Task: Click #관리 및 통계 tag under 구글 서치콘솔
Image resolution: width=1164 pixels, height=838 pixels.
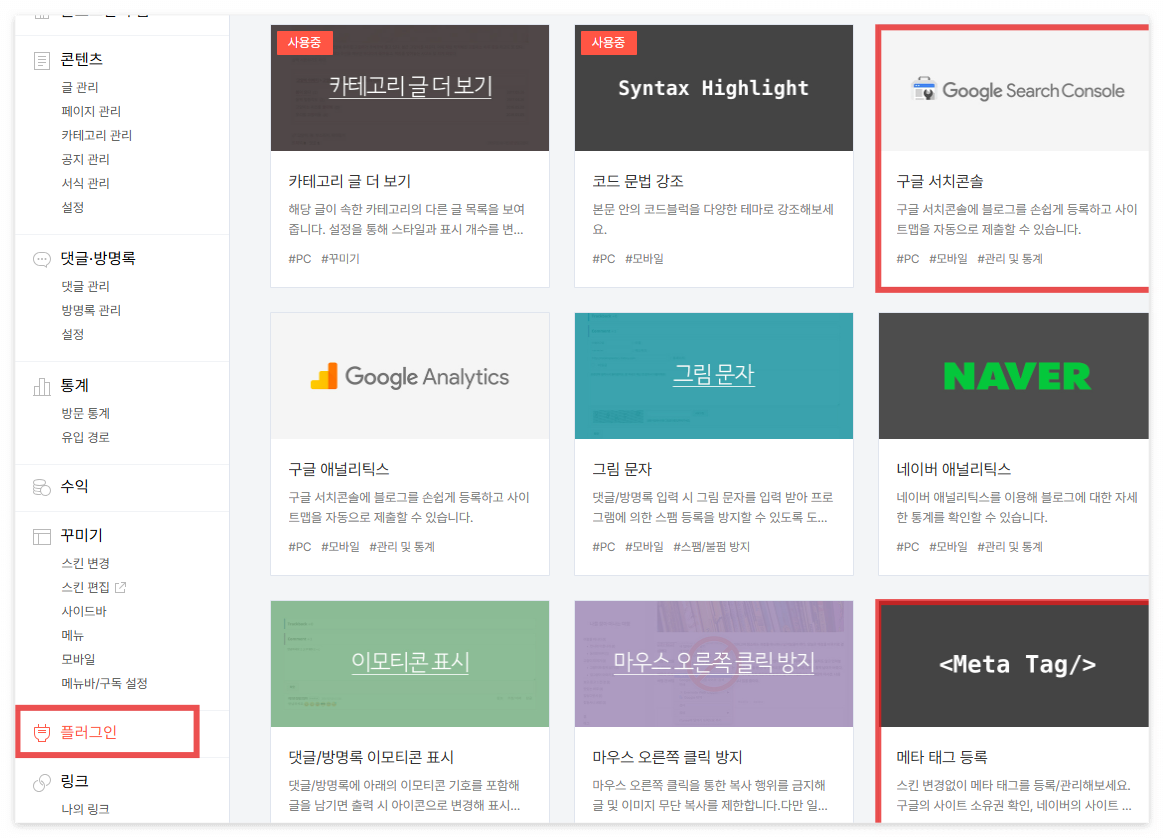Action: point(1010,258)
